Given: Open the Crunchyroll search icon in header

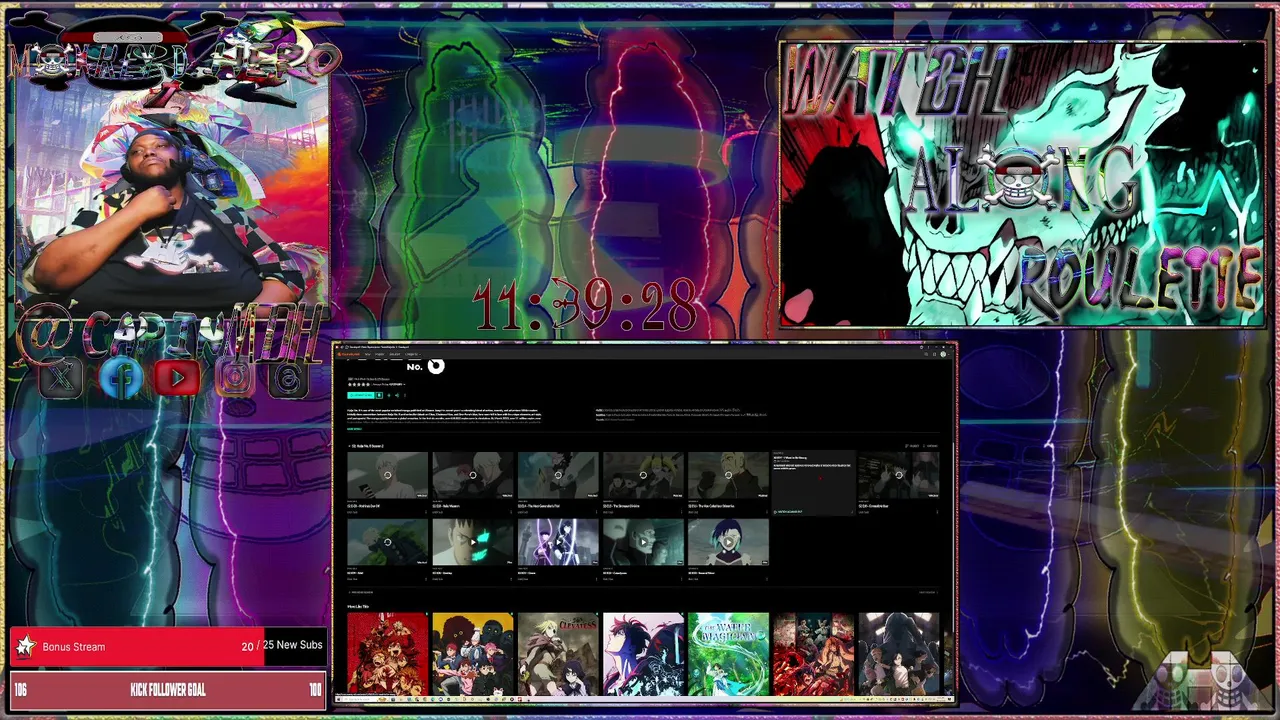Looking at the screenshot, I should click(x=926, y=354).
